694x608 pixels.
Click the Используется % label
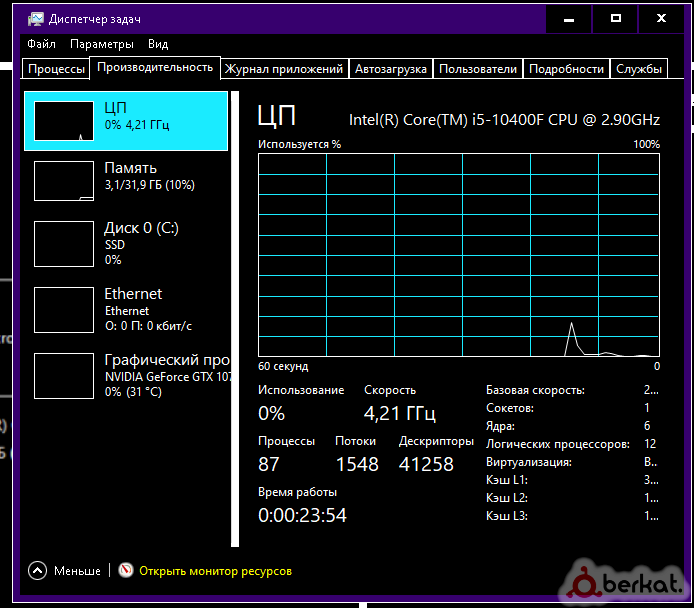(x=300, y=144)
